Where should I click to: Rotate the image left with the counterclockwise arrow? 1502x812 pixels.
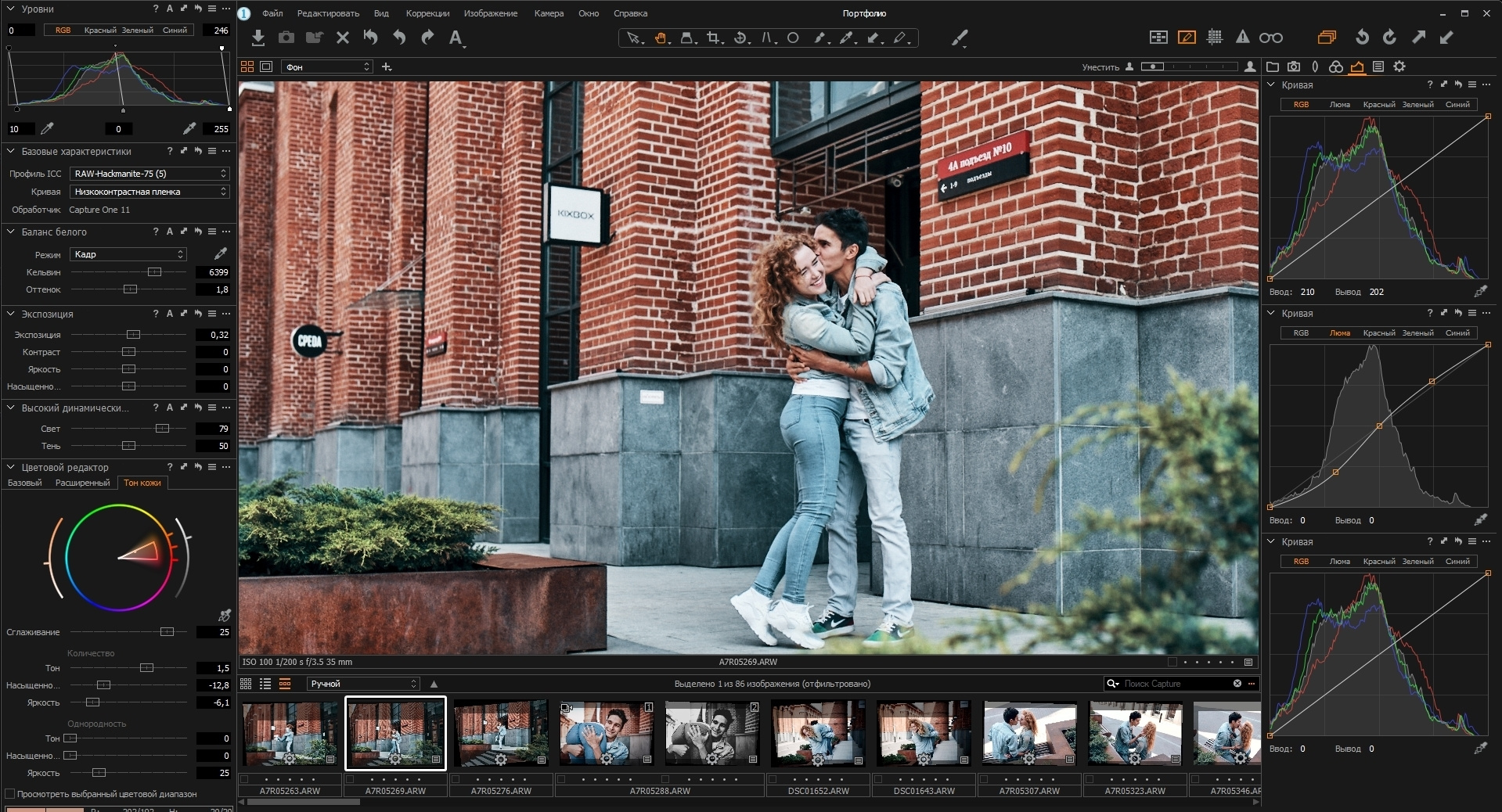pyautogui.click(x=1362, y=37)
